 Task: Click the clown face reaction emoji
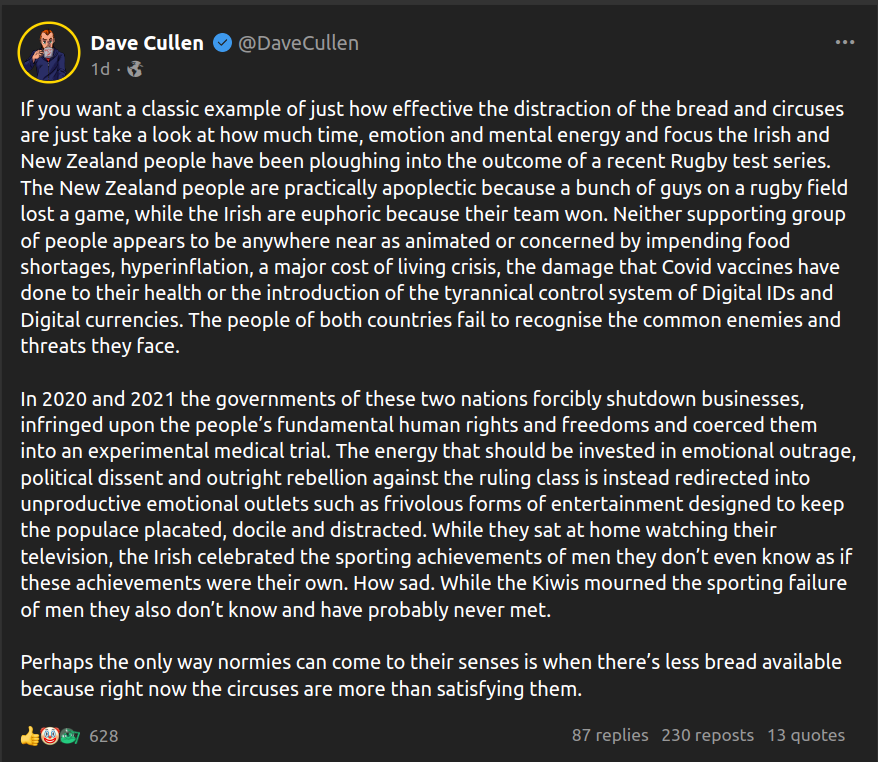tap(47, 736)
